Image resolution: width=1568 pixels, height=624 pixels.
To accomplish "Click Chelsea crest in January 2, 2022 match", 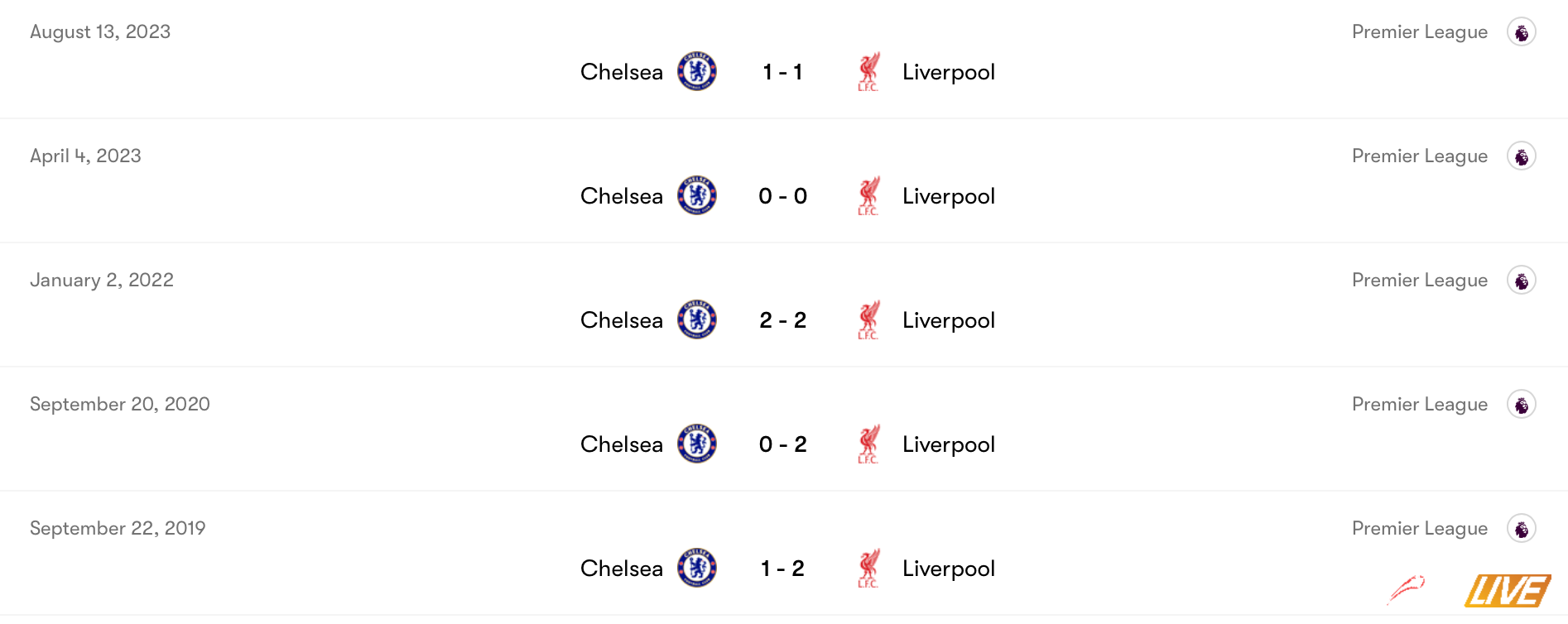I will [x=697, y=319].
